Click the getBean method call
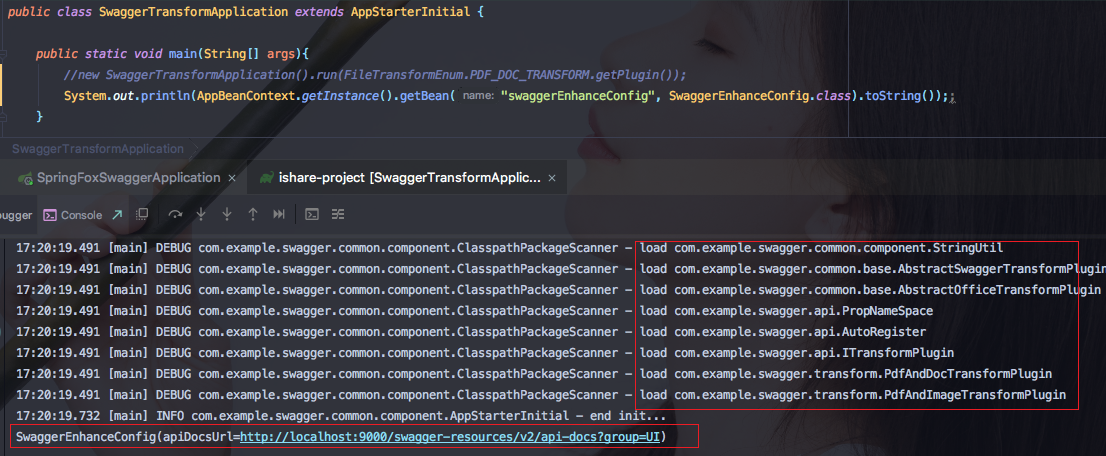Image resolution: width=1106 pixels, height=456 pixels. pyautogui.click(x=424, y=96)
